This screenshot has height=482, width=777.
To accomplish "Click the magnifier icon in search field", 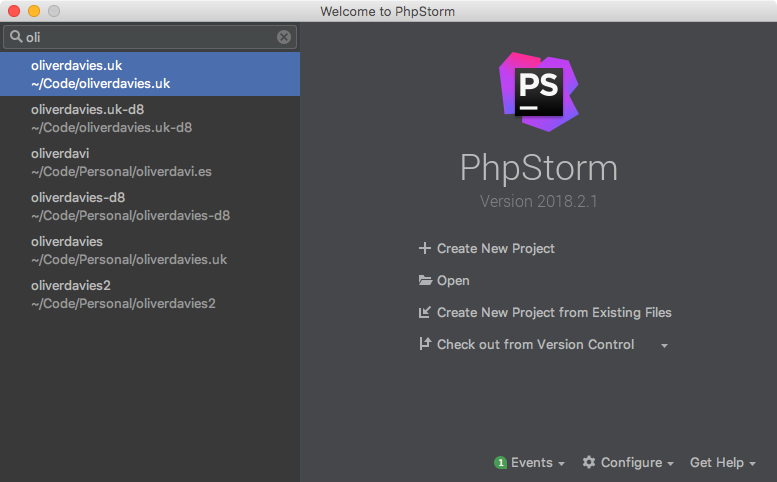I will pos(16,37).
